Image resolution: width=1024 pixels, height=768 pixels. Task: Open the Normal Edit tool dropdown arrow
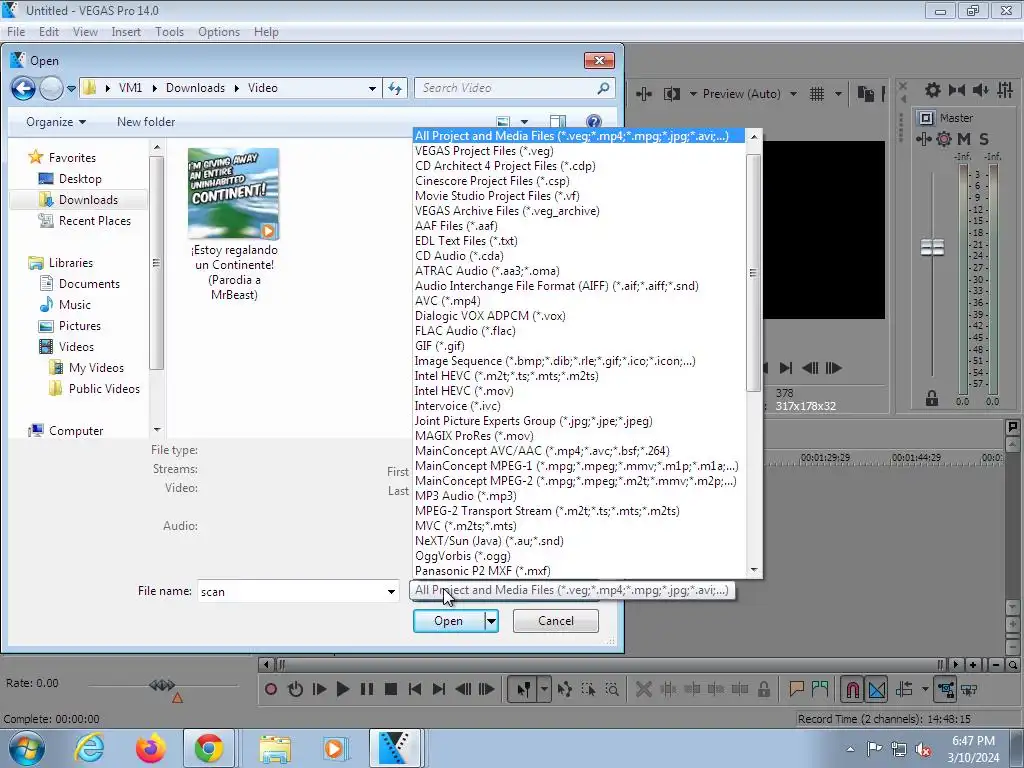point(544,689)
